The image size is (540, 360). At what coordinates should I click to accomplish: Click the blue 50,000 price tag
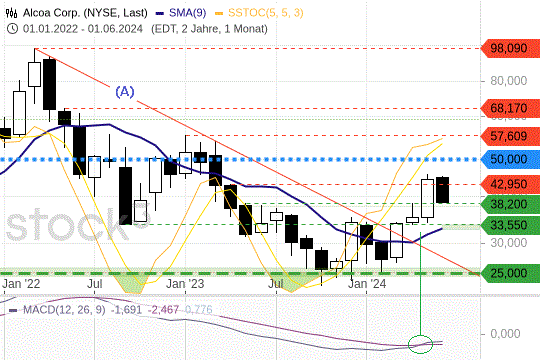pos(510,159)
